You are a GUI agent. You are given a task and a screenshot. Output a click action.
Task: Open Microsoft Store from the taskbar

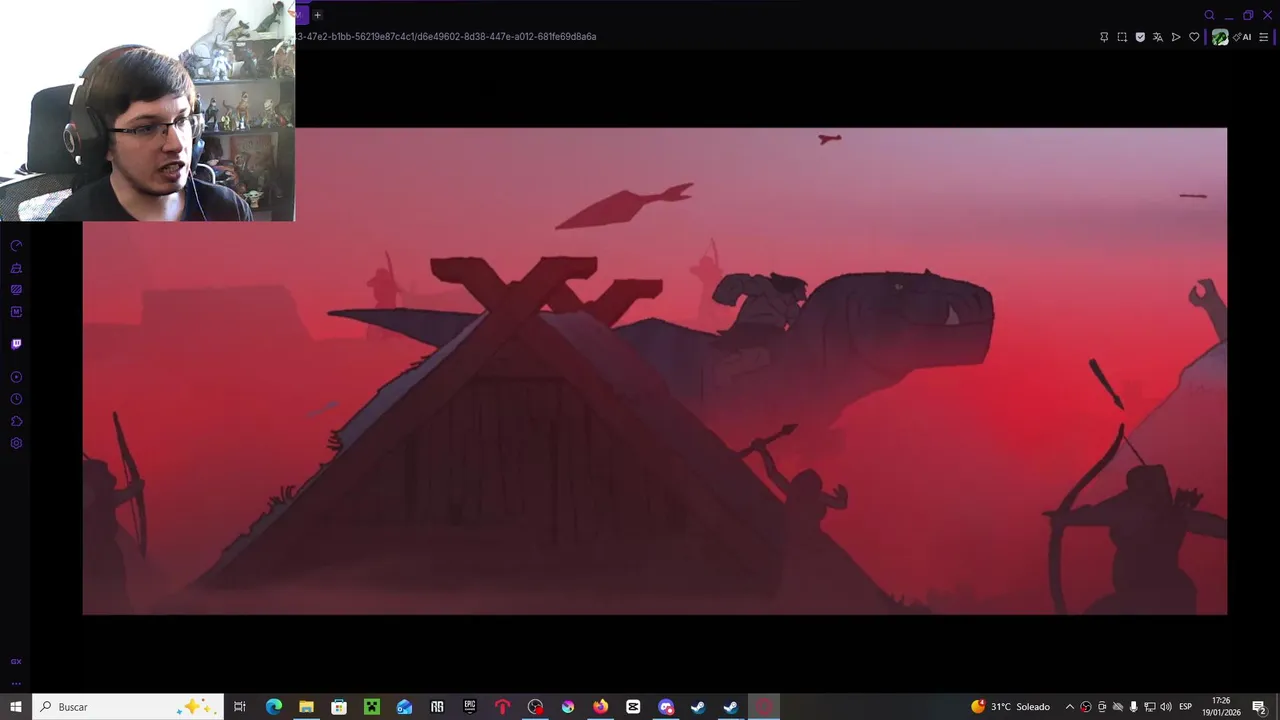339,707
